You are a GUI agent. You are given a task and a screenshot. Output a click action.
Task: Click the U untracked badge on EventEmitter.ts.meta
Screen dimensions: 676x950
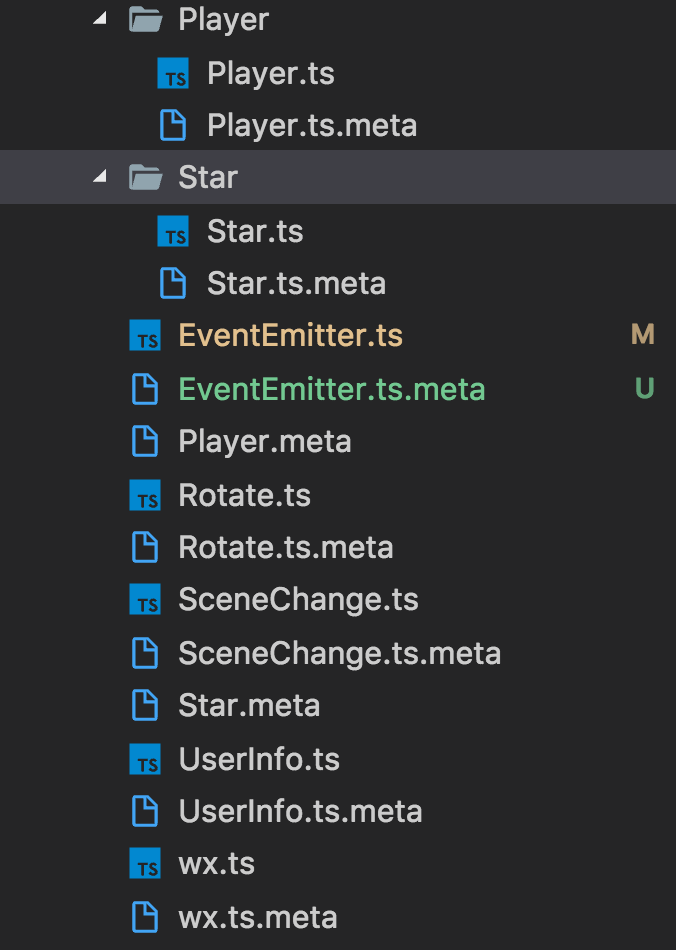(644, 389)
